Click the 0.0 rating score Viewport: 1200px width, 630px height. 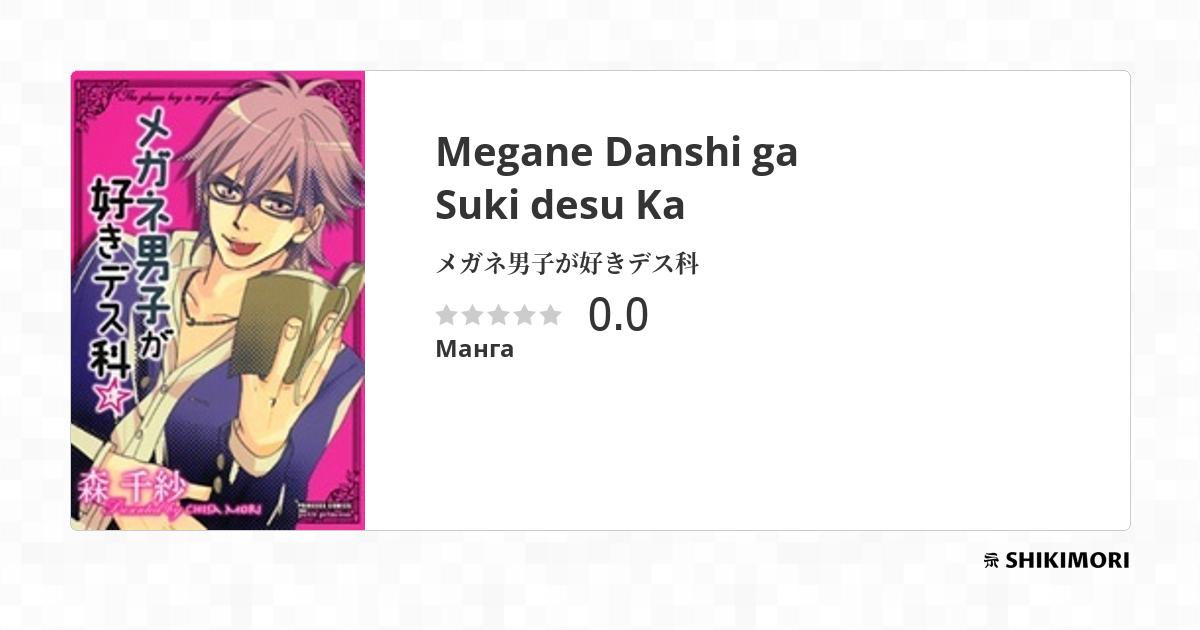coord(618,315)
